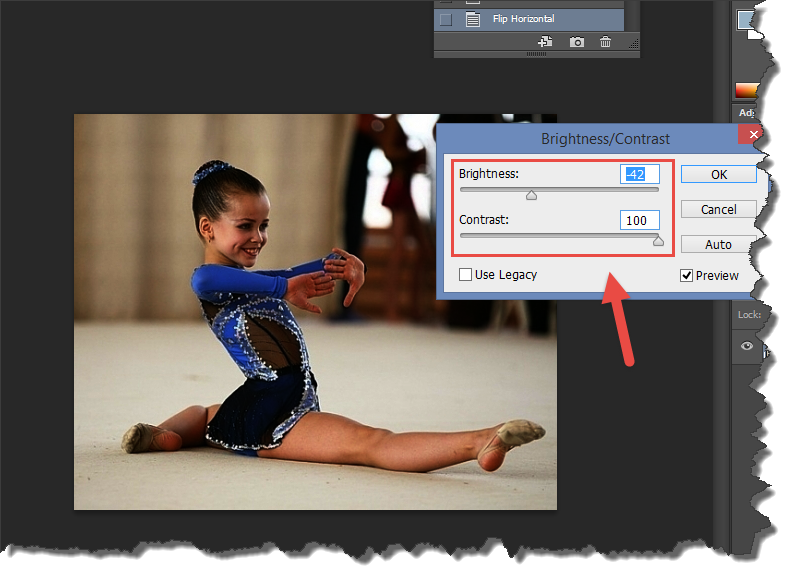Click the orange gradient swatch
Image resolution: width=796 pixels, height=581 pixels.
(746, 90)
